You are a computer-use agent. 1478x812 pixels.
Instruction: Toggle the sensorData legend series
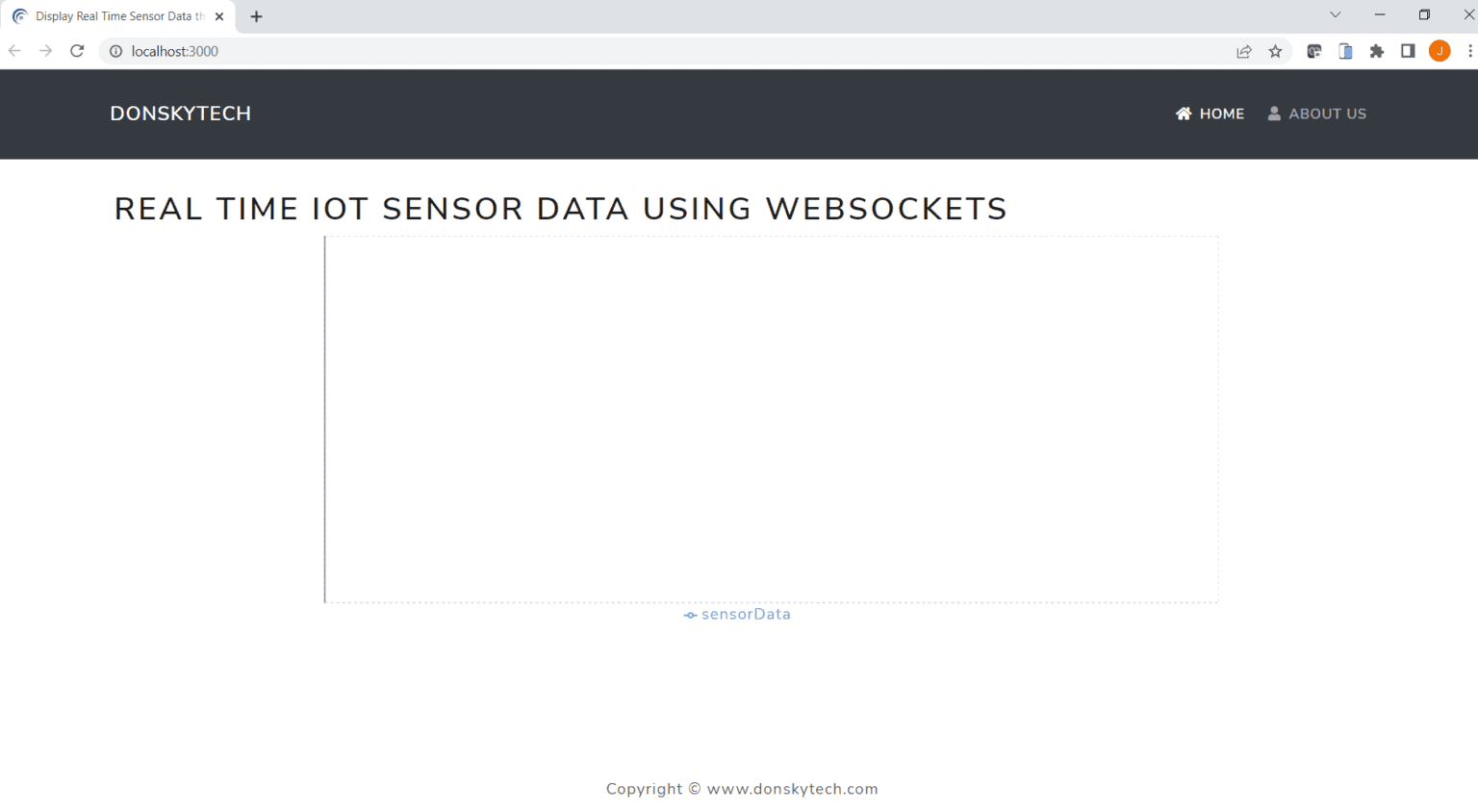pos(737,614)
